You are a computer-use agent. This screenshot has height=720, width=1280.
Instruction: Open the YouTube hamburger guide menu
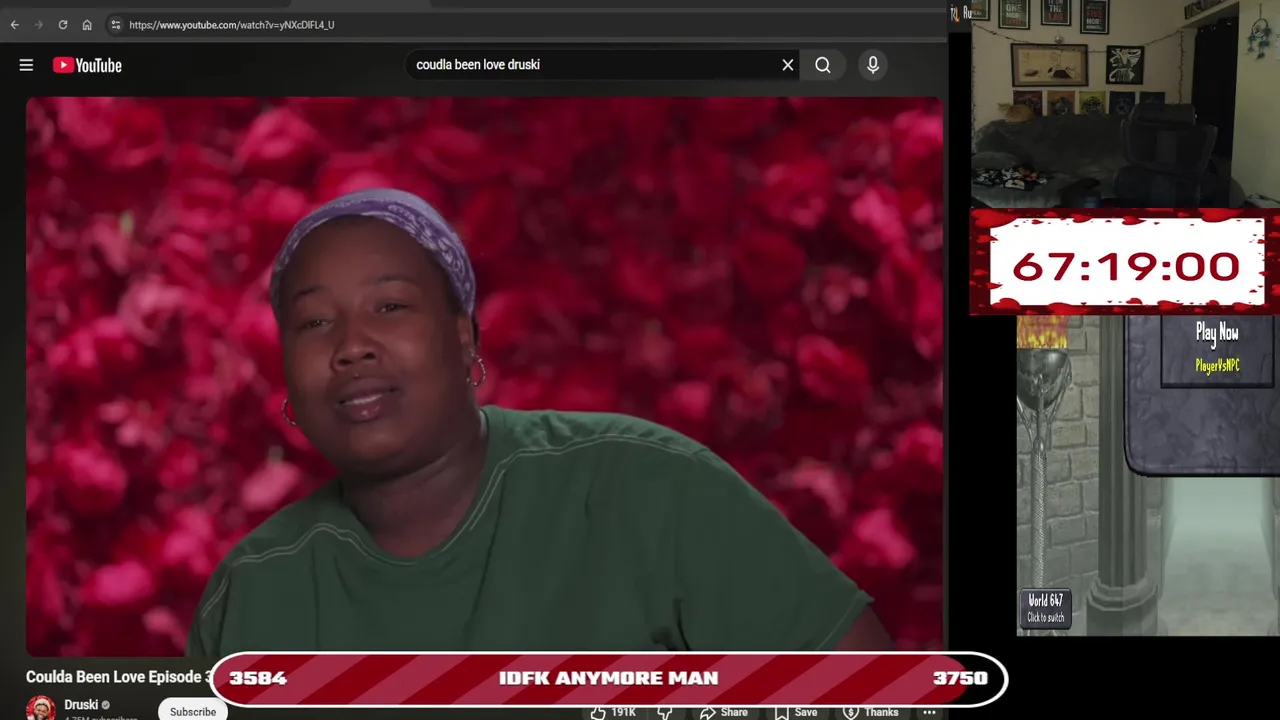point(26,65)
